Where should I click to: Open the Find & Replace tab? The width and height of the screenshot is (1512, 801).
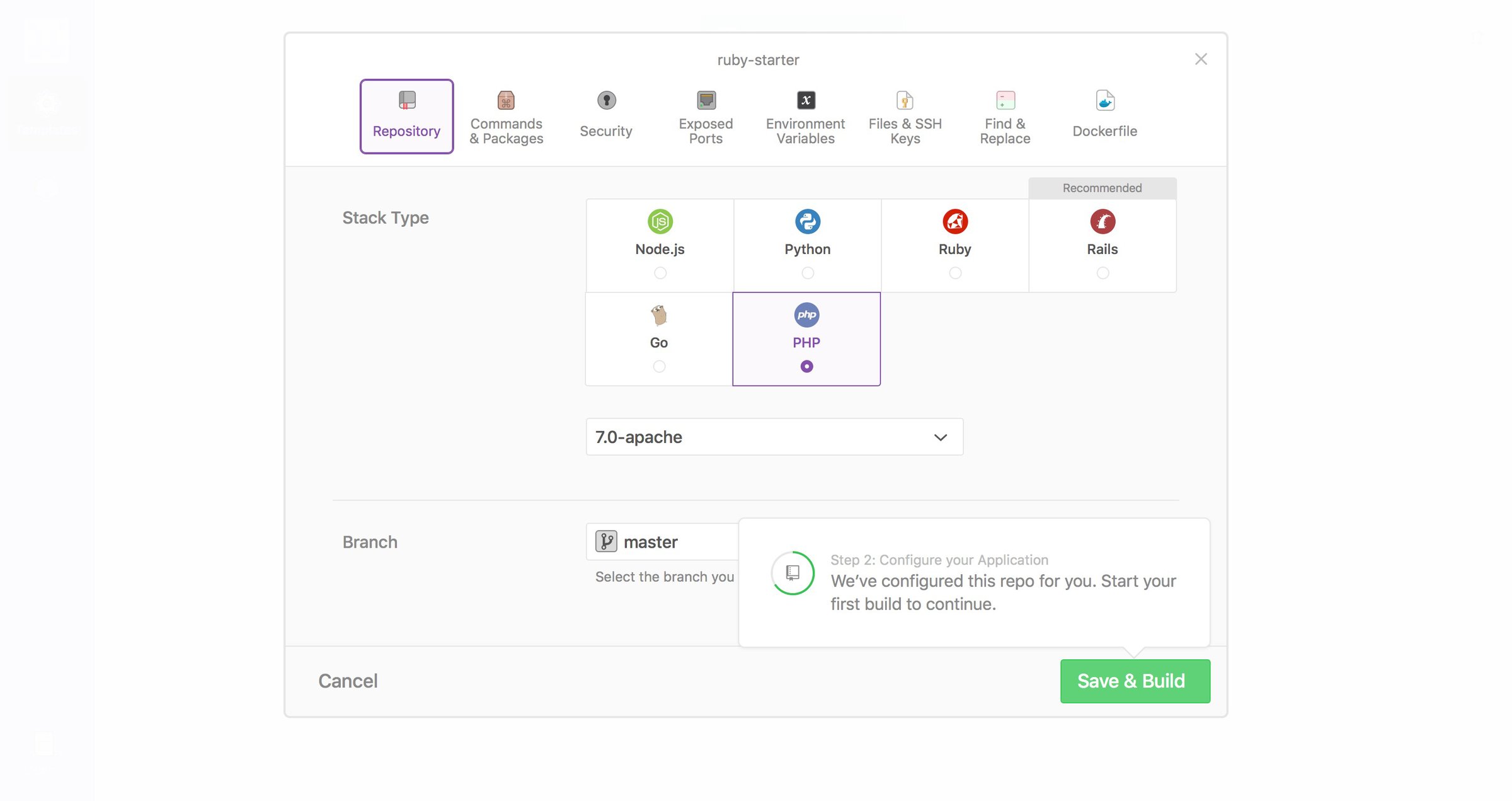tap(1005, 117)
